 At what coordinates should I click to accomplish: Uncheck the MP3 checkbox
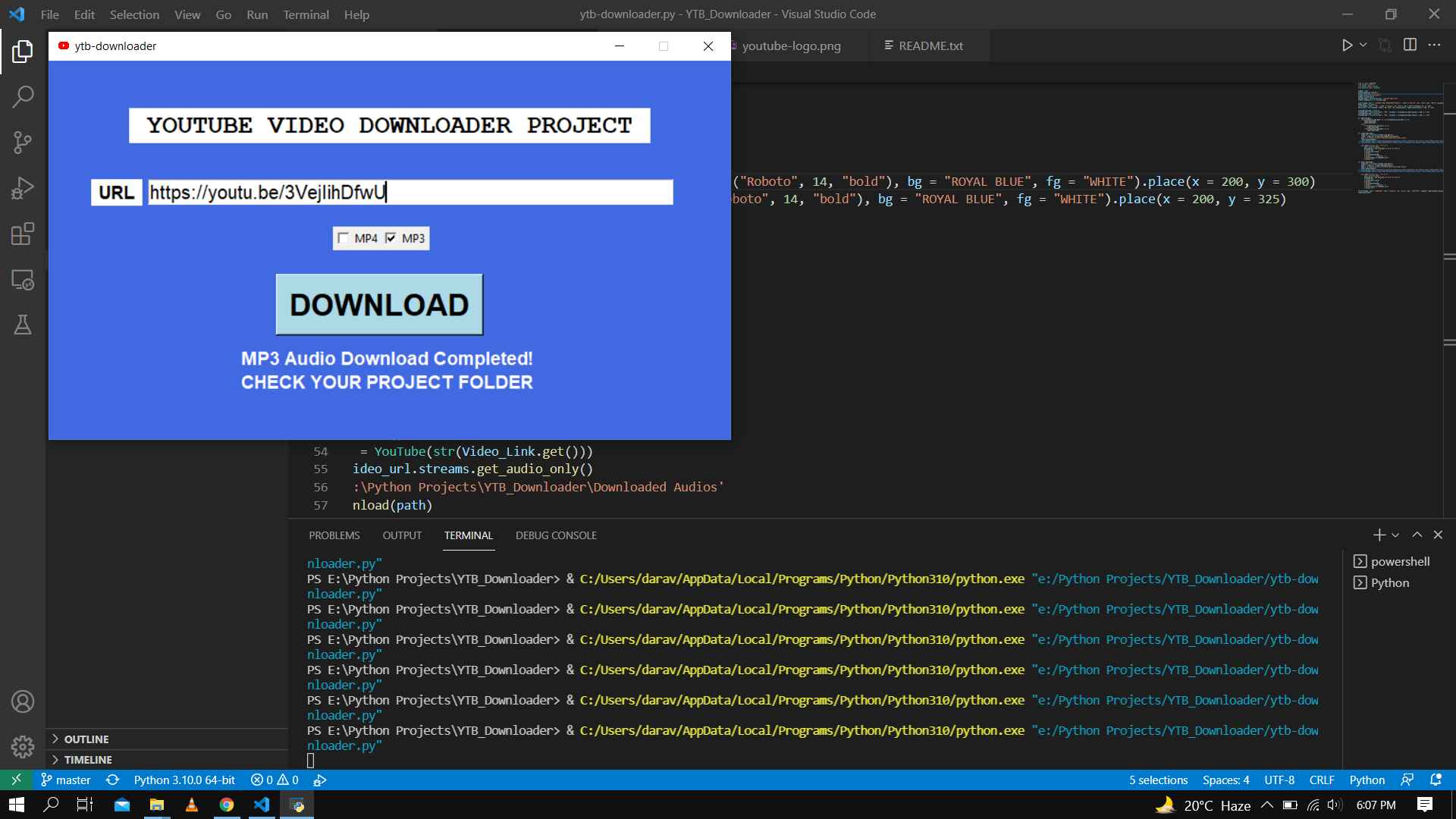pos(391,238)
